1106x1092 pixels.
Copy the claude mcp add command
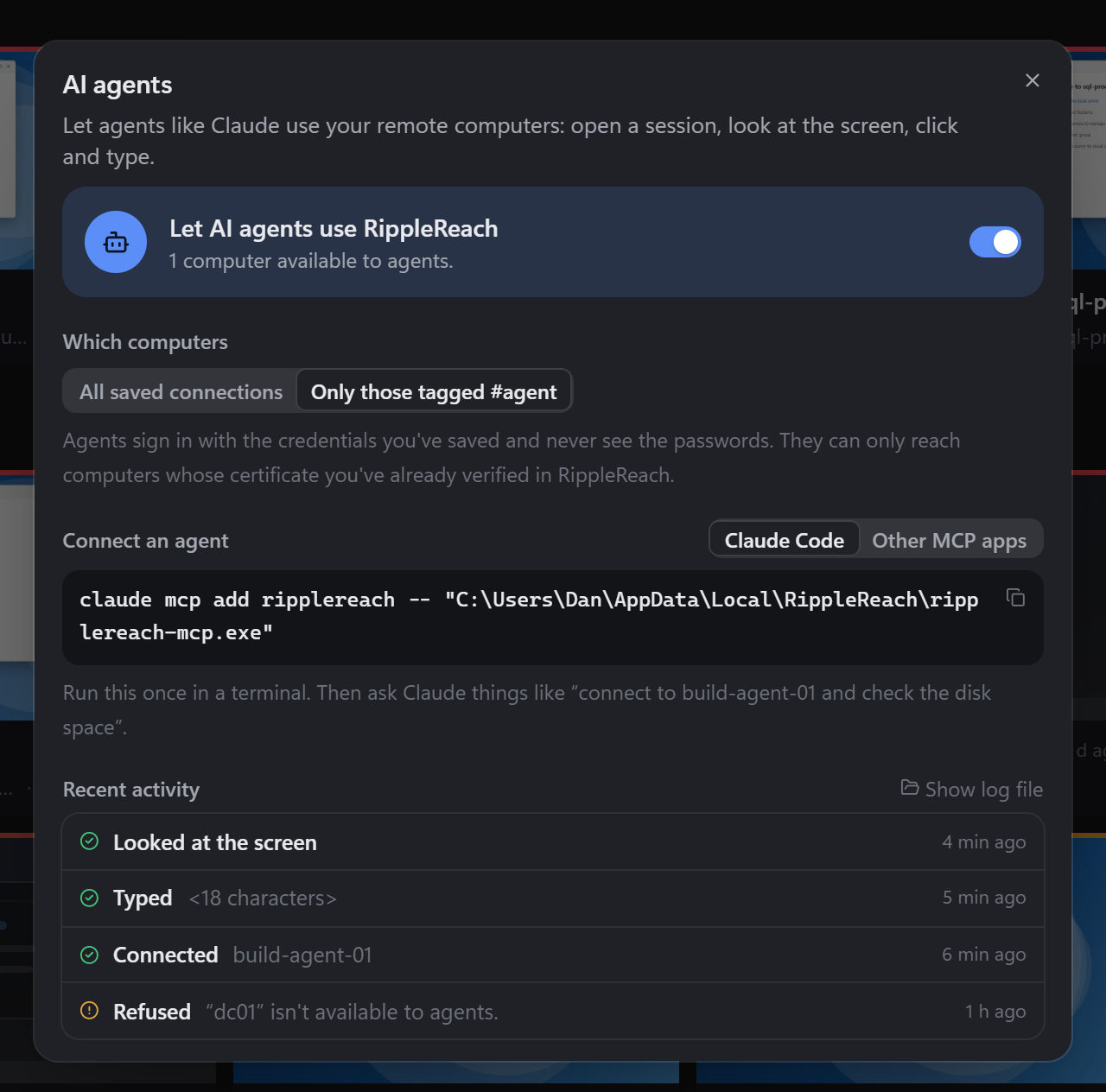1016,598
